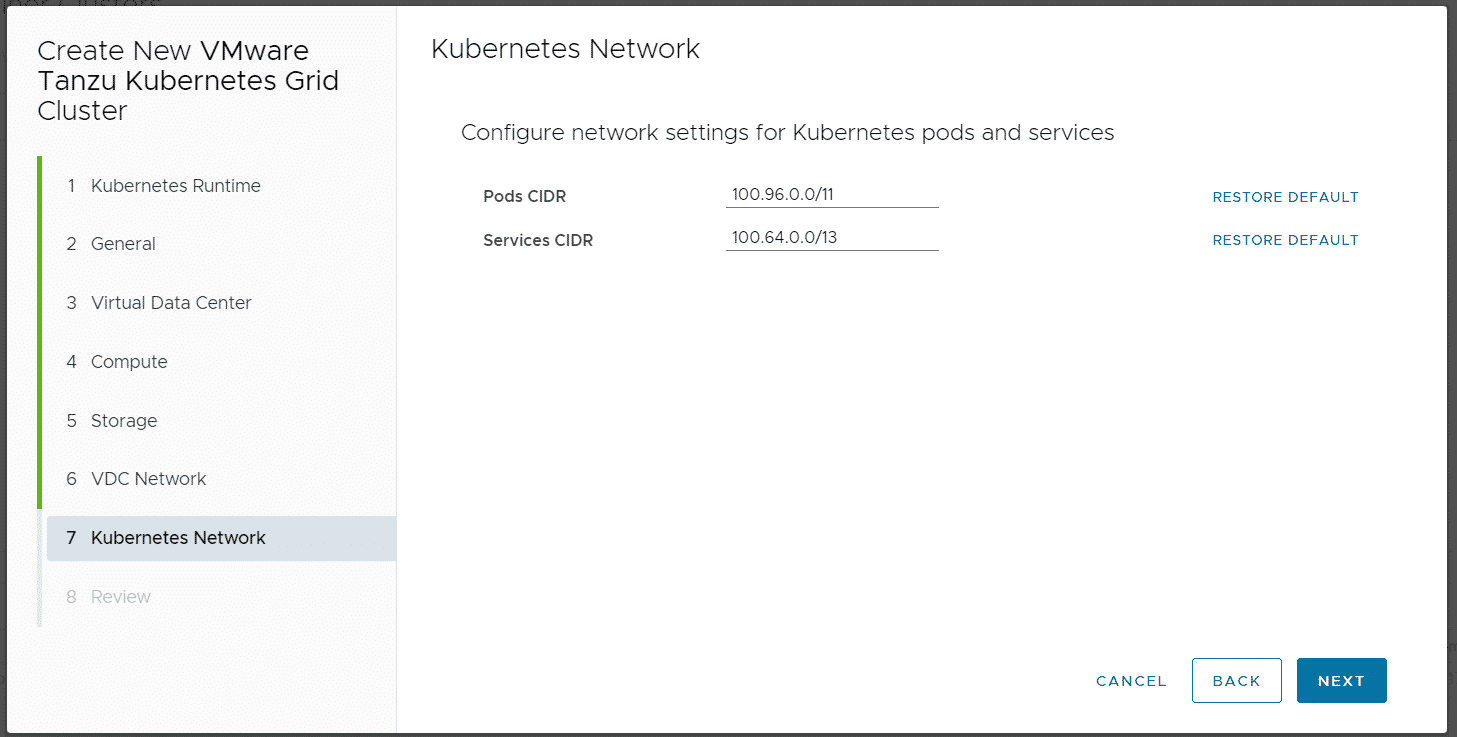Viewport: 1457px width, 737px height.
Task: Go back to the previous step
Action: tap(1237, 681)
